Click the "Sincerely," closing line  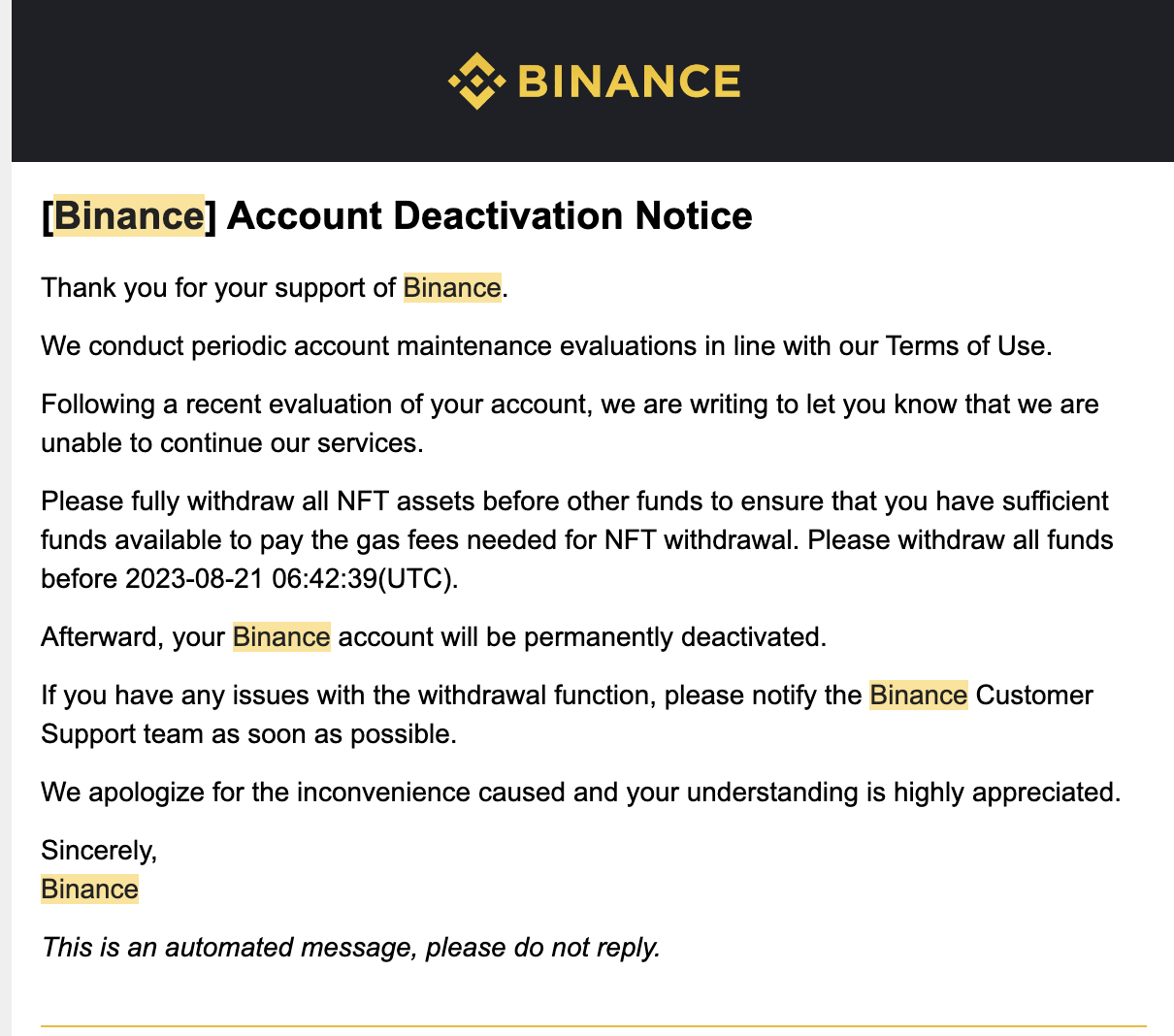[x=99, y=851]
